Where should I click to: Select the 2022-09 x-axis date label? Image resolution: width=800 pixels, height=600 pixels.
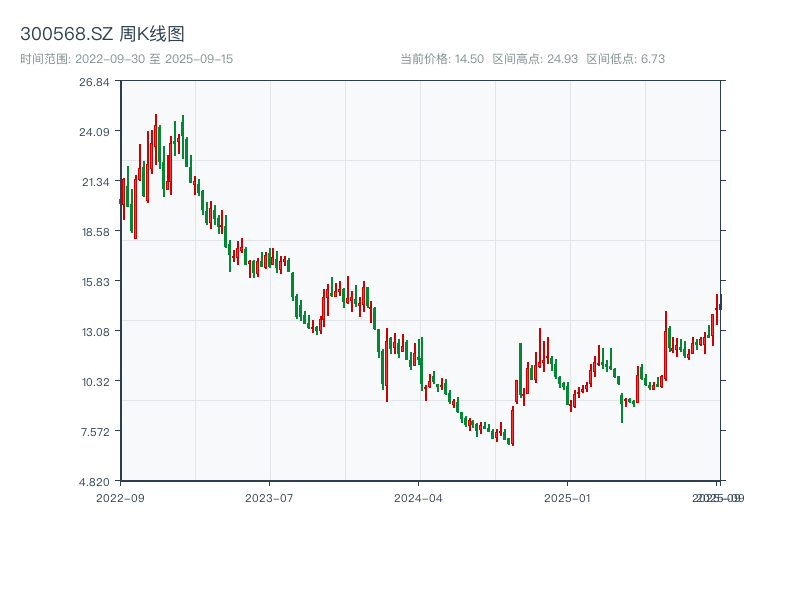point(120,497)
